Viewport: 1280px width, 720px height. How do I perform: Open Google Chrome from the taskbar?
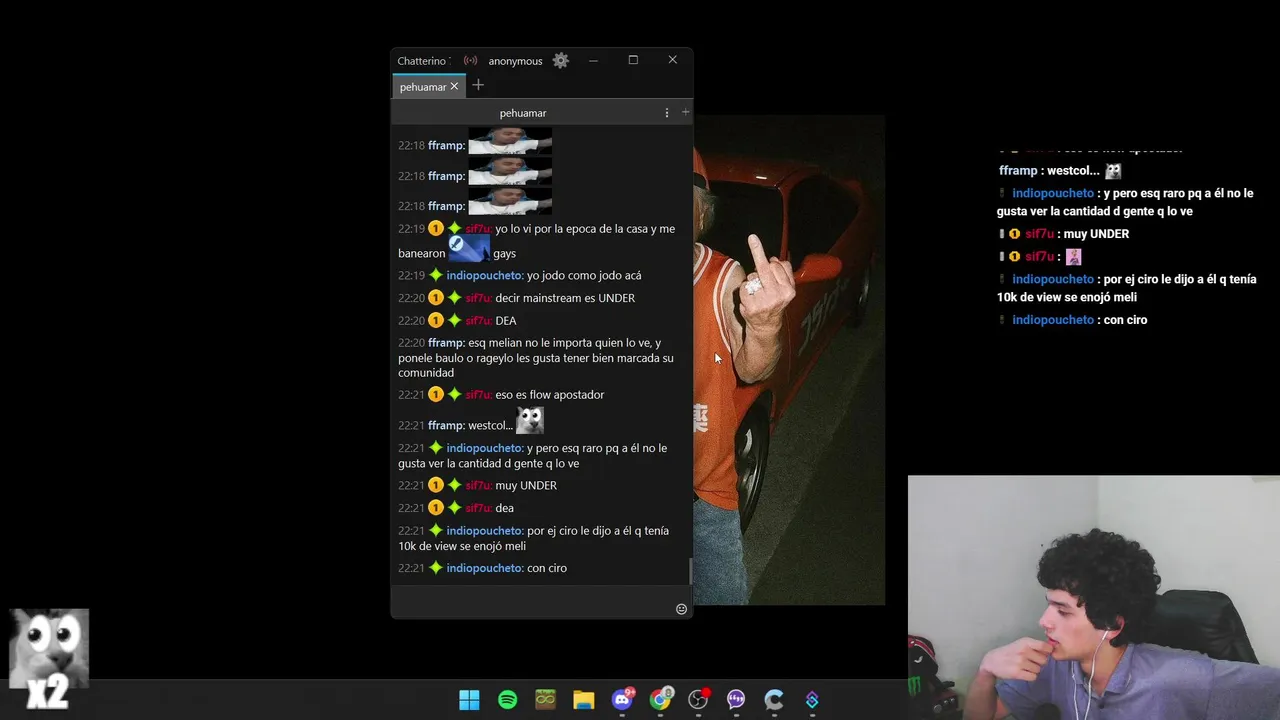coord(660,699)
